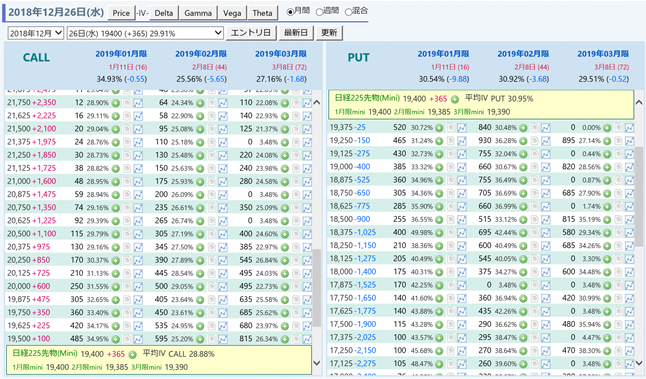The image size is (646, 379).
Task: Click PUT strike 18,625 -775
Action: [x=350, y=206]
